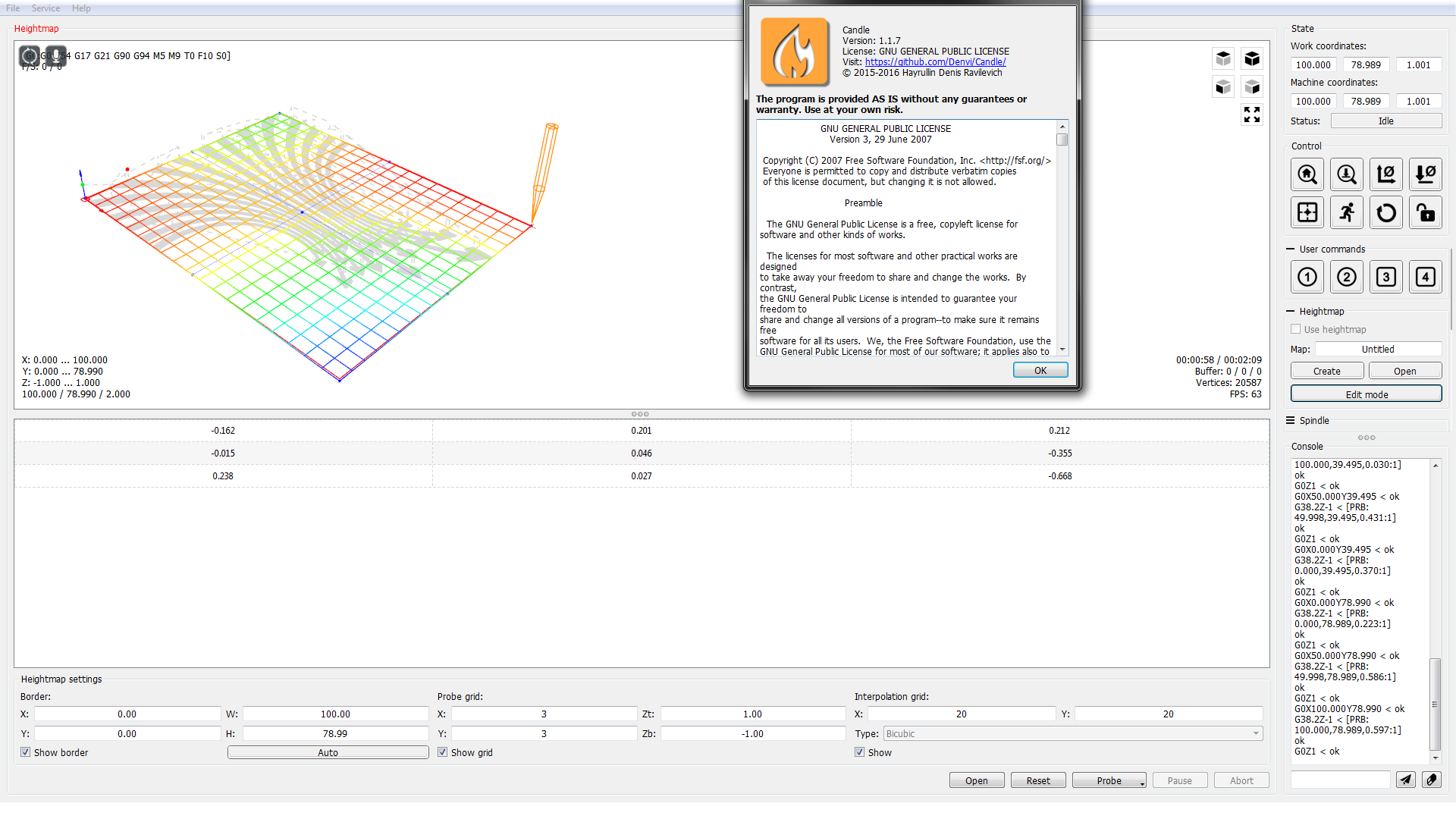Disable the Show grid option
The width and height of the screenshot is (1456, 819).
(443, 752)
